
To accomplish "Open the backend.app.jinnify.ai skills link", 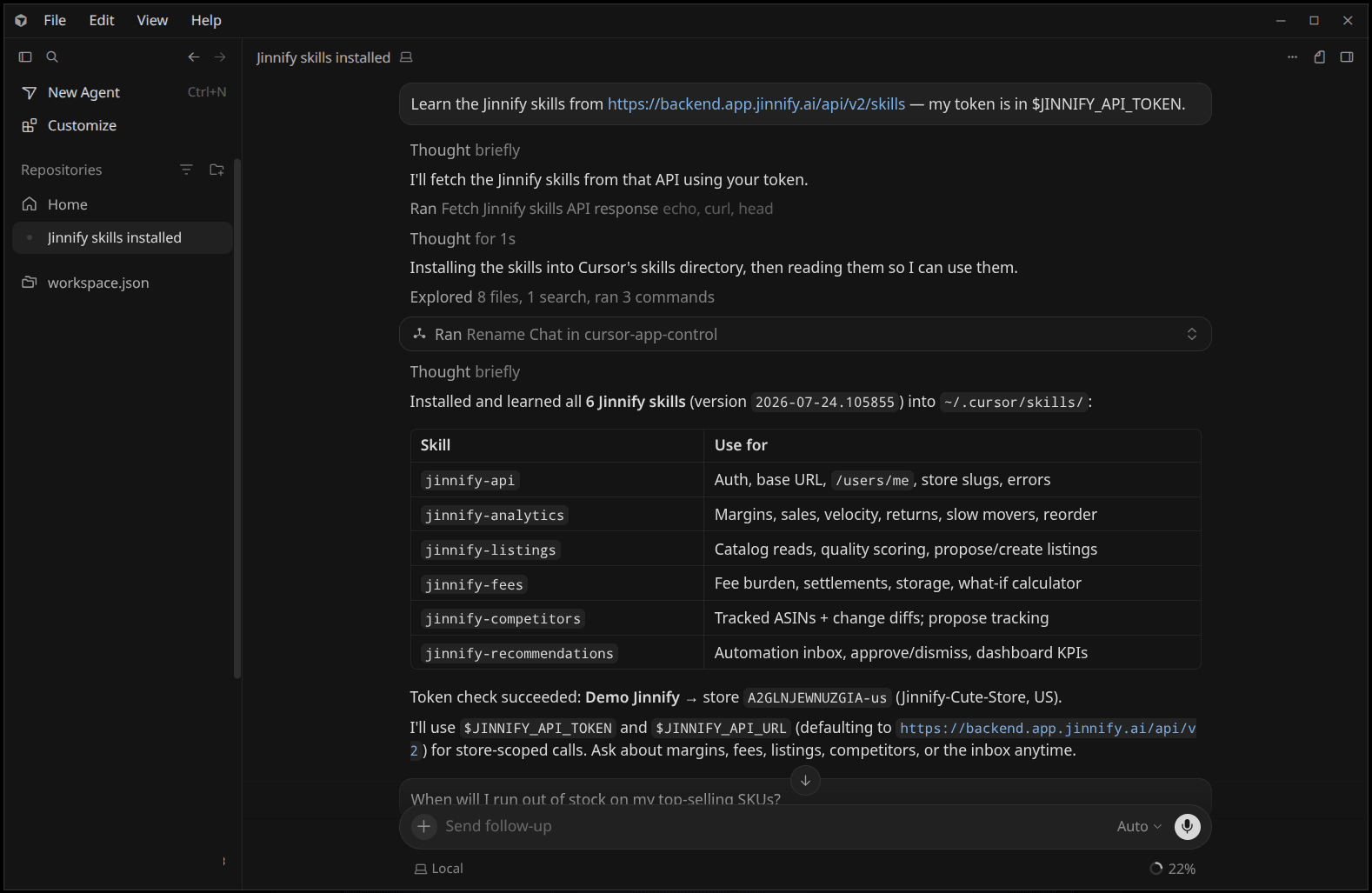I will click(756, 103).
